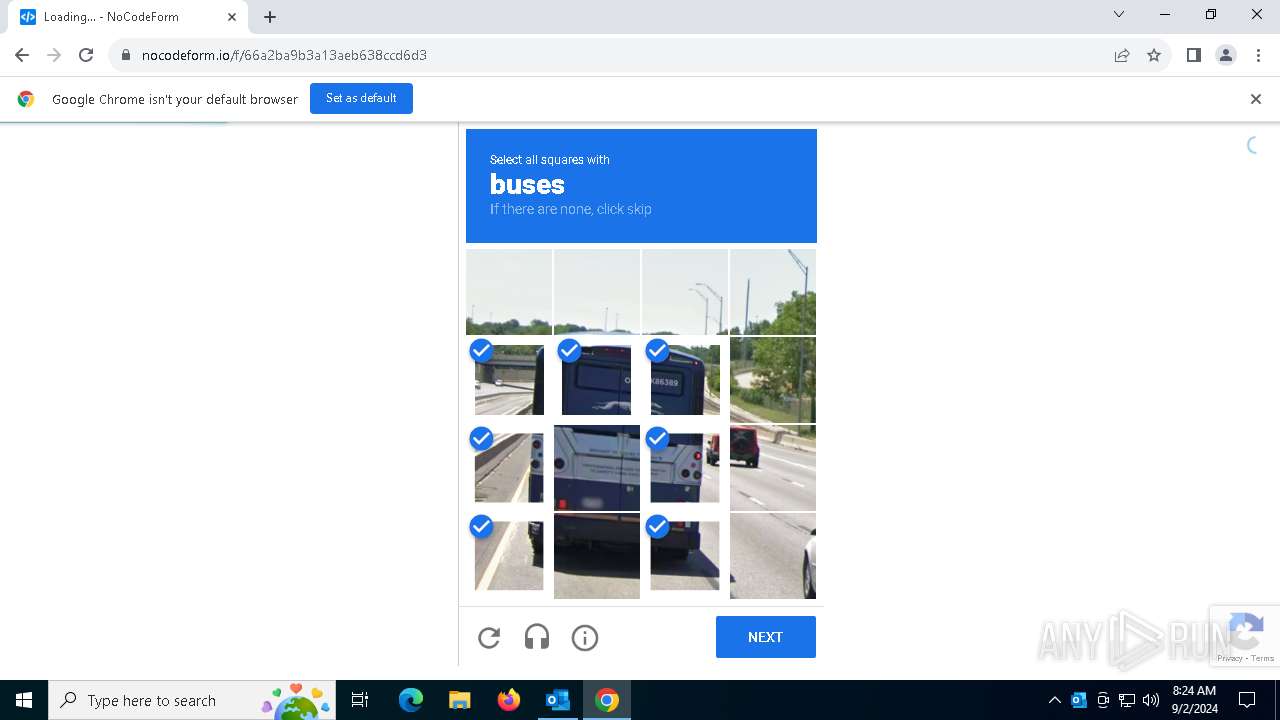
Task: Deselect bottom row, third column bus corner tile
Action: click(685, 556)
